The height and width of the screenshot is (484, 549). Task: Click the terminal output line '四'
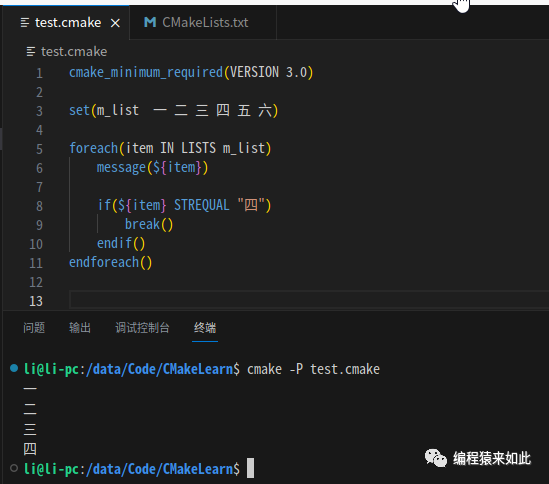coord(30,449)
